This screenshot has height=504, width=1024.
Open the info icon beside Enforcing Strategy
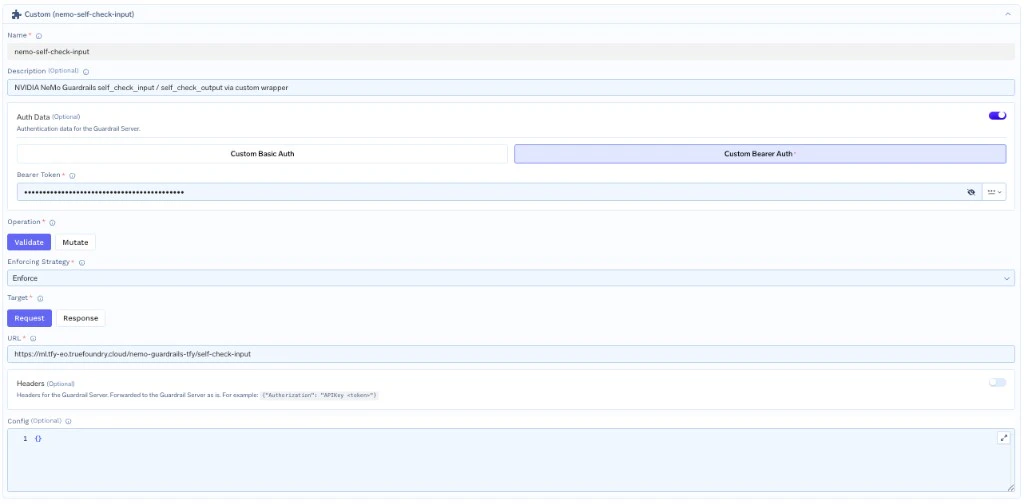82,262
